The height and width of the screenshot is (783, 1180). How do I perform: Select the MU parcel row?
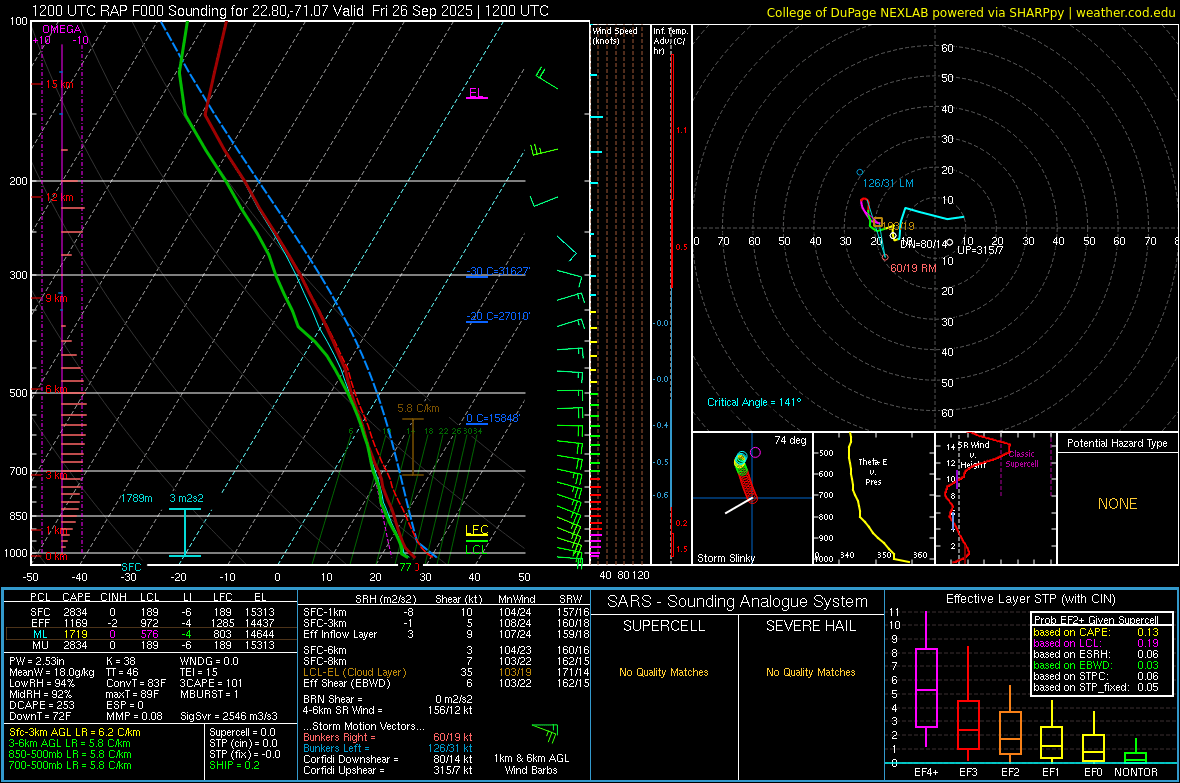coord(151,644)
